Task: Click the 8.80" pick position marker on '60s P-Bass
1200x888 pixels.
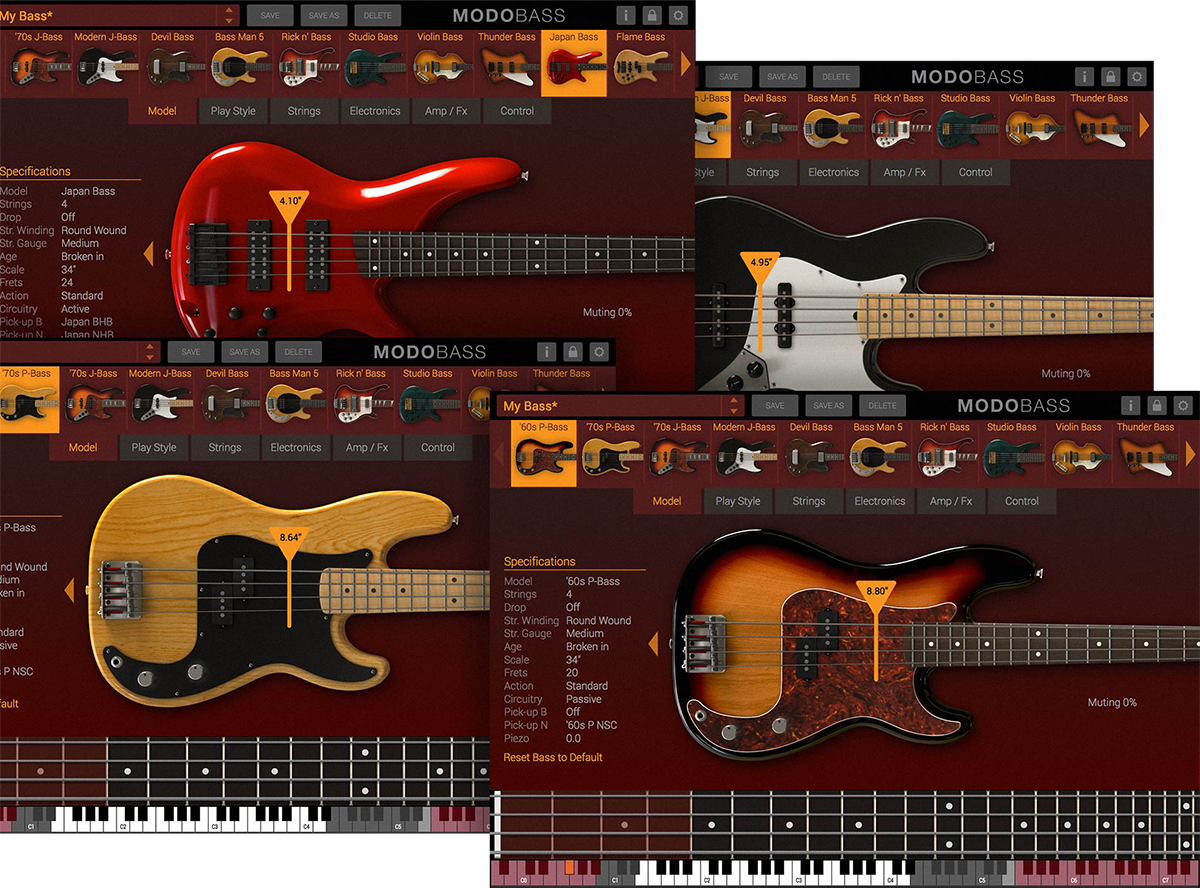Action: (x=876, y=630)
